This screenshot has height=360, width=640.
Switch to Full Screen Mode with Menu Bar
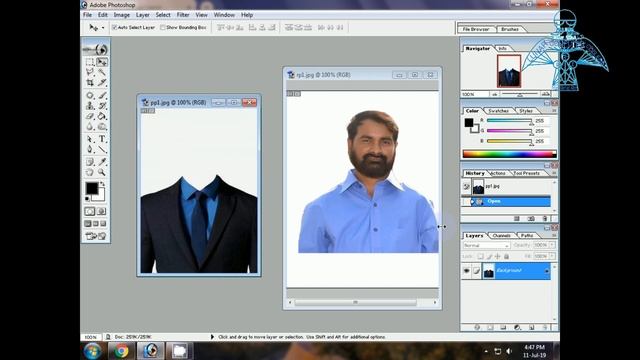pyautogui.click(x=96, y=224)
